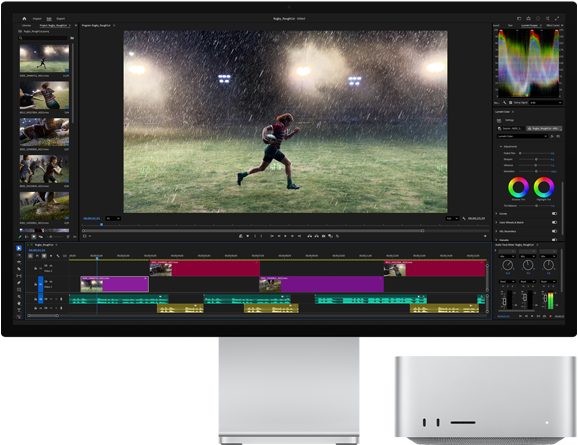Open timeline display settings wrench
The height and width of the screenshot is (445, 578).
(58, 255)
